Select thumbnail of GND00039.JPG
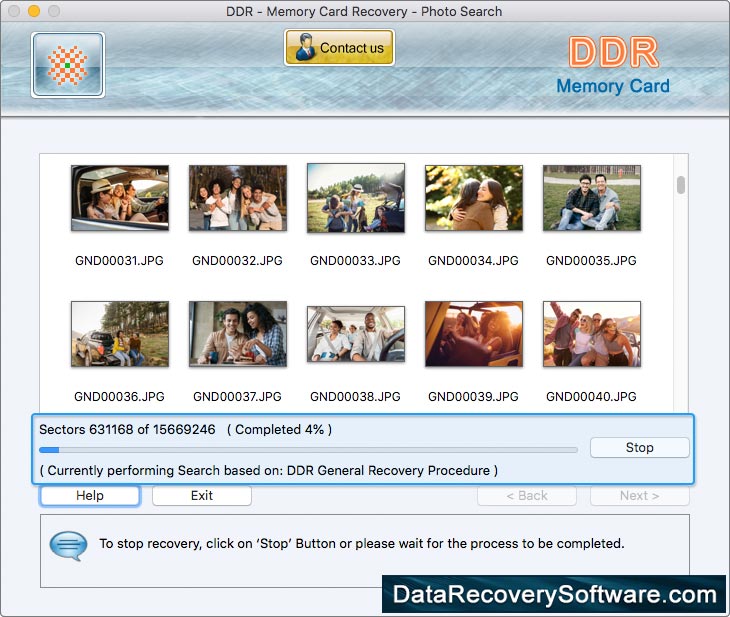This screenshot has height=617, width=730. 474,334
